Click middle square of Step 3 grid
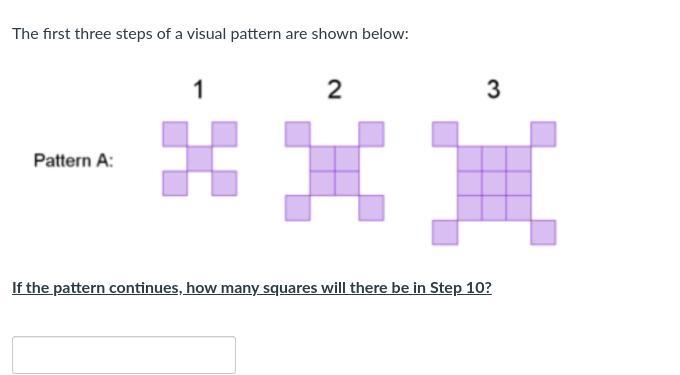The width and height of the screenshot is (680, 375). pos(494,183)
